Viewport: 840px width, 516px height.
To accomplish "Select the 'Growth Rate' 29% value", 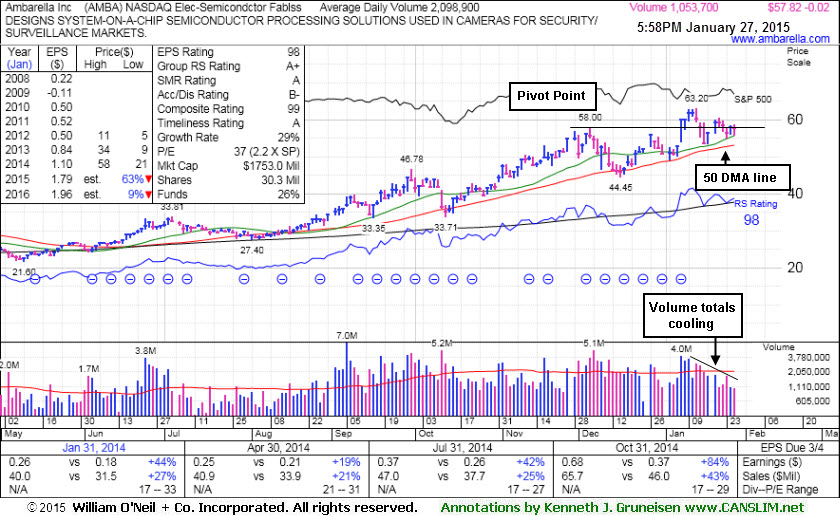I will (288, 137).
